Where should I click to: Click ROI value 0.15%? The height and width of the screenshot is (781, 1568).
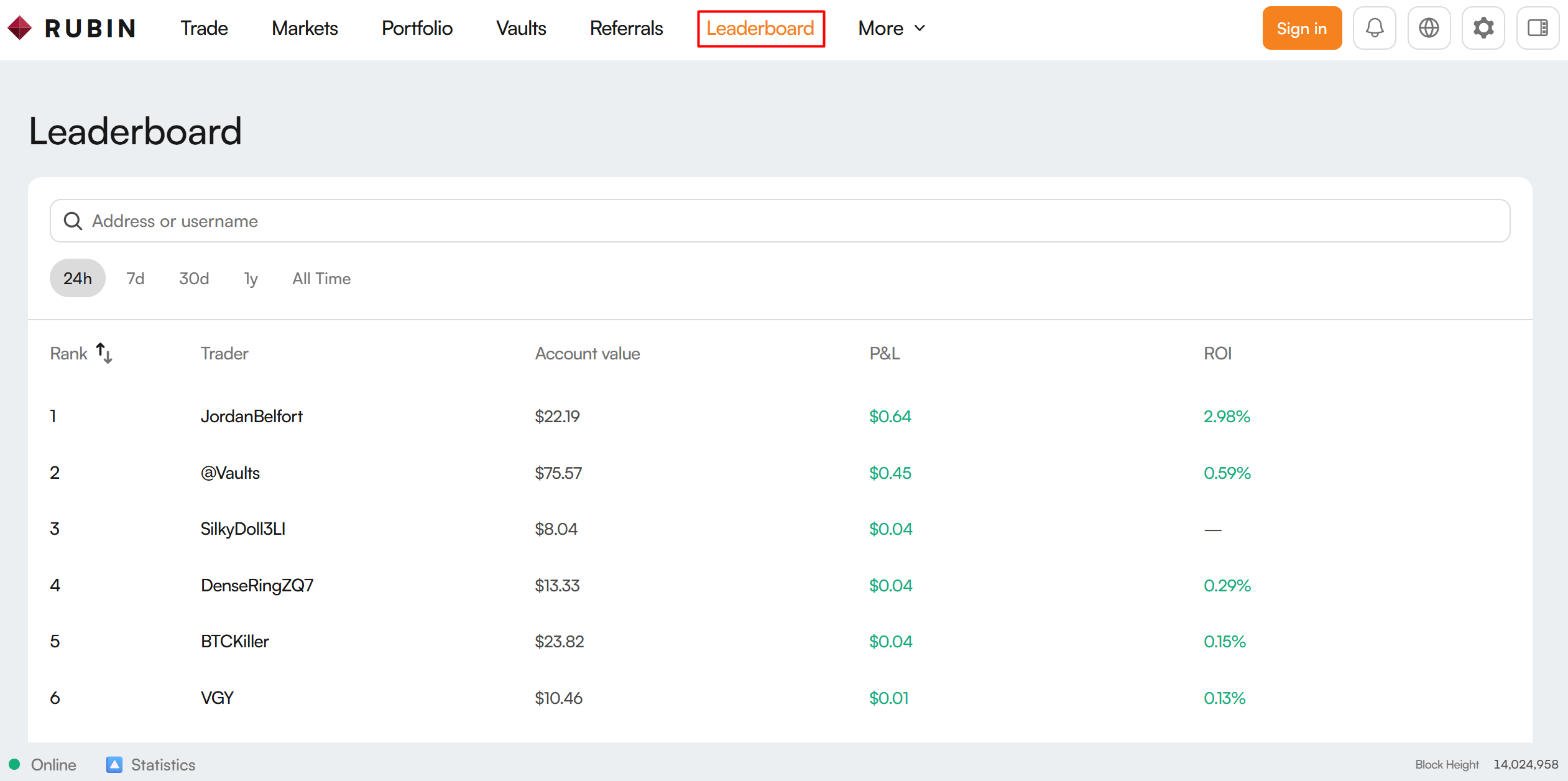point(1224,641)
